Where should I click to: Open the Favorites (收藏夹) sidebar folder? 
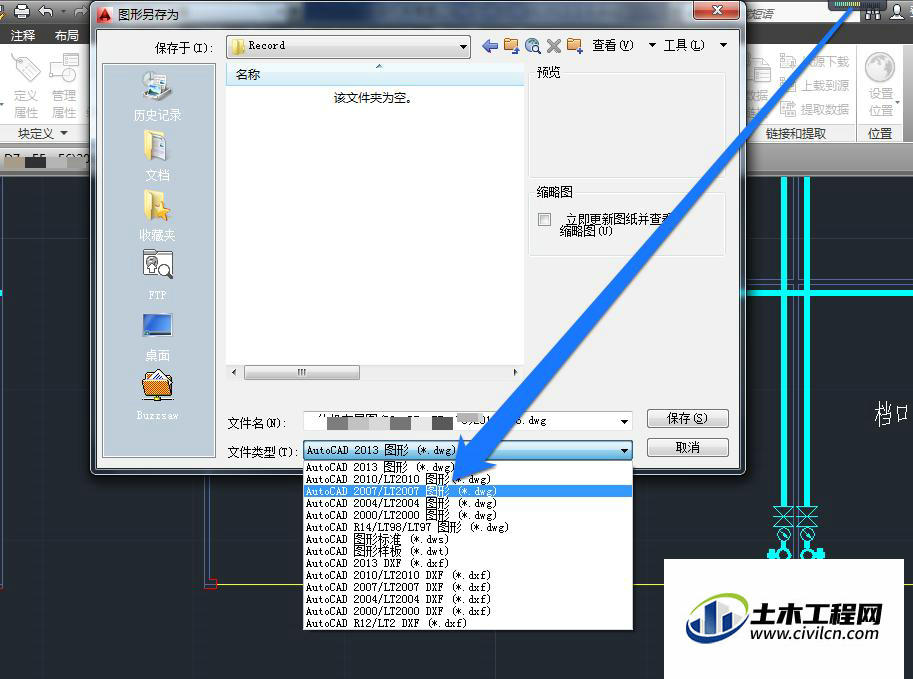click(x=157, y=215)
